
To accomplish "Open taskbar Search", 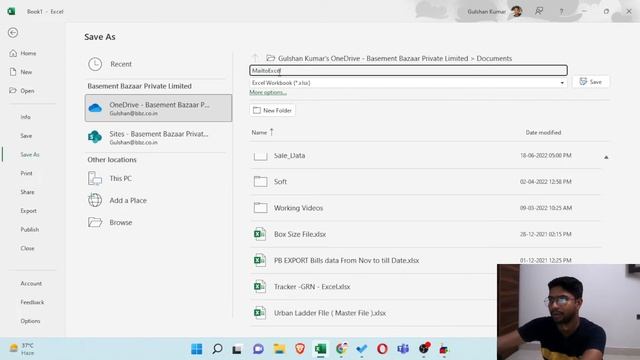I will (x=217, y=349).
